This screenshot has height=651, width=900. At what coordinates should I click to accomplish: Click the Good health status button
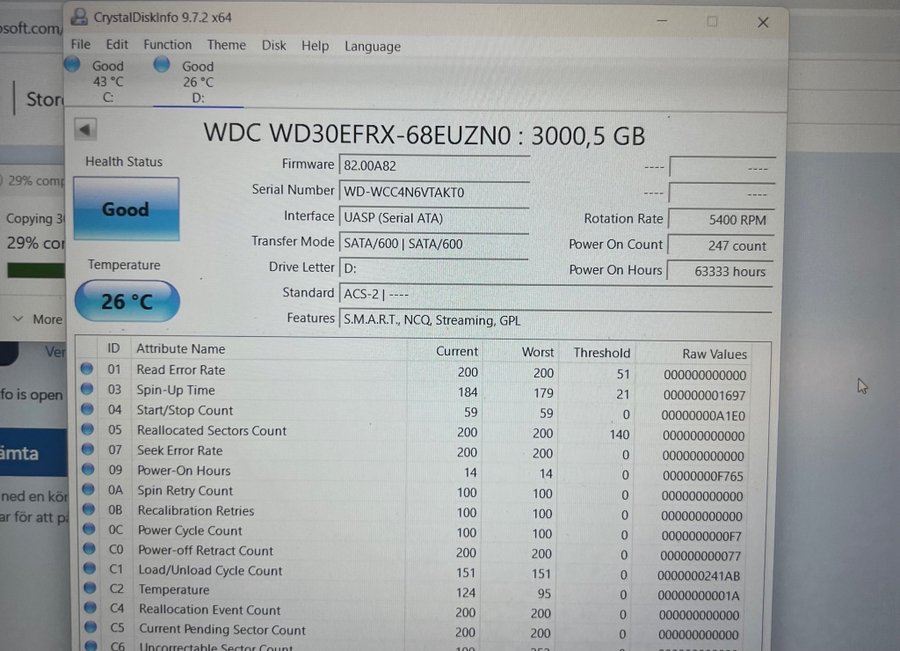pos(126,209)
